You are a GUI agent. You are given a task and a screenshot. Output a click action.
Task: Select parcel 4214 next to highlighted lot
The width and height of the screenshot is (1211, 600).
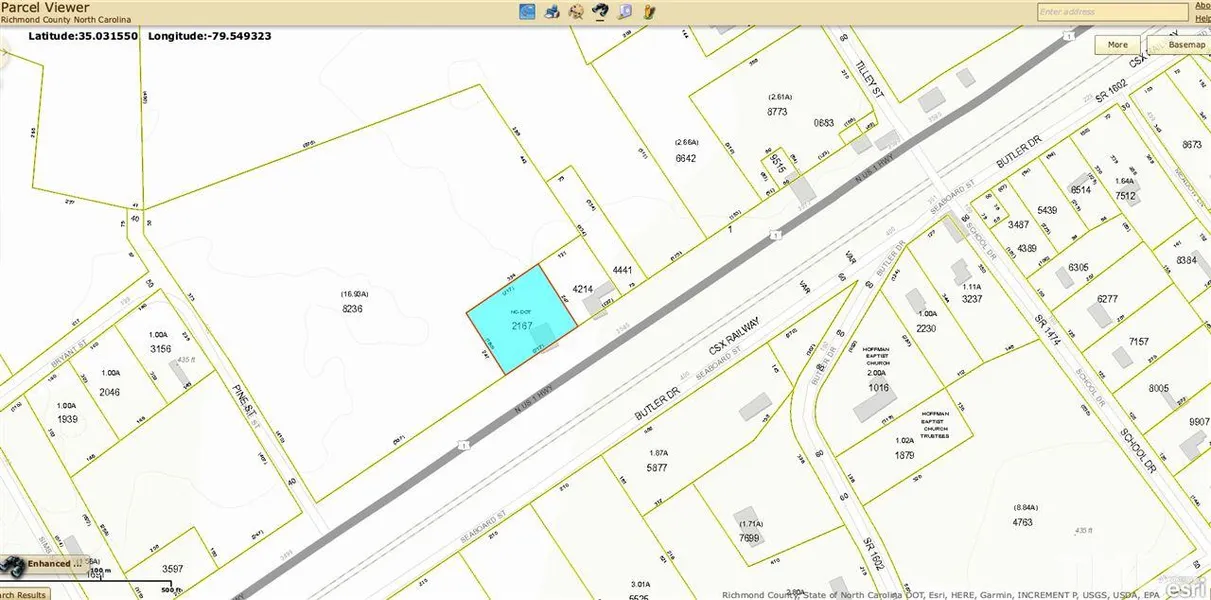point(584,290)
